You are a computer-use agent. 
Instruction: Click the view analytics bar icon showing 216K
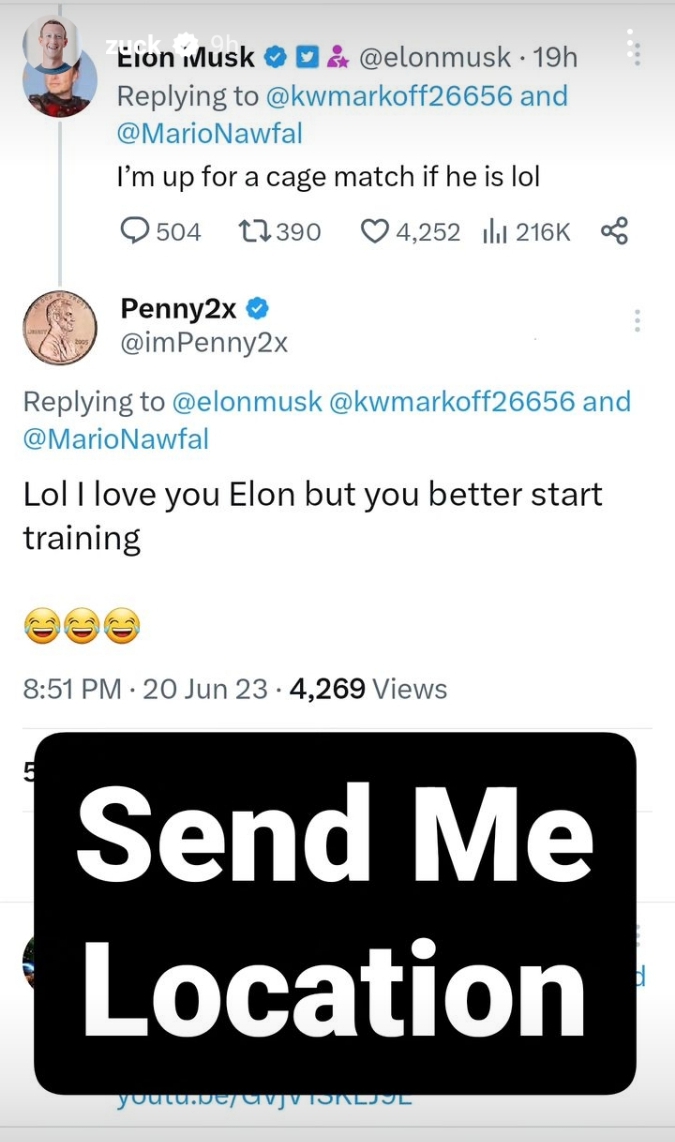tap(495, 232)
